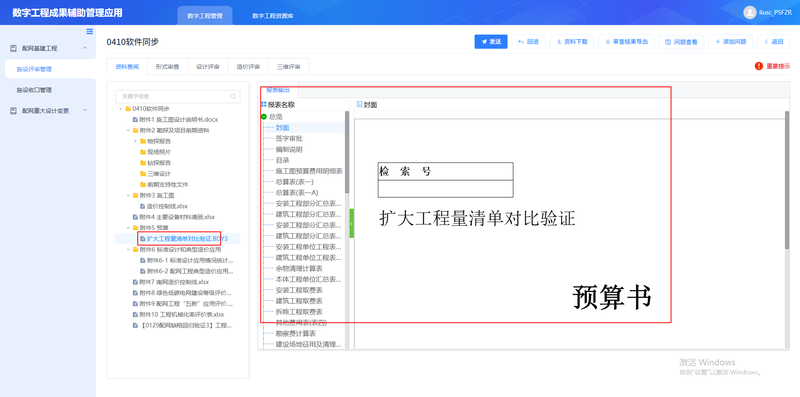Select 总算表(表一A) in the report list

click(297, 192)
